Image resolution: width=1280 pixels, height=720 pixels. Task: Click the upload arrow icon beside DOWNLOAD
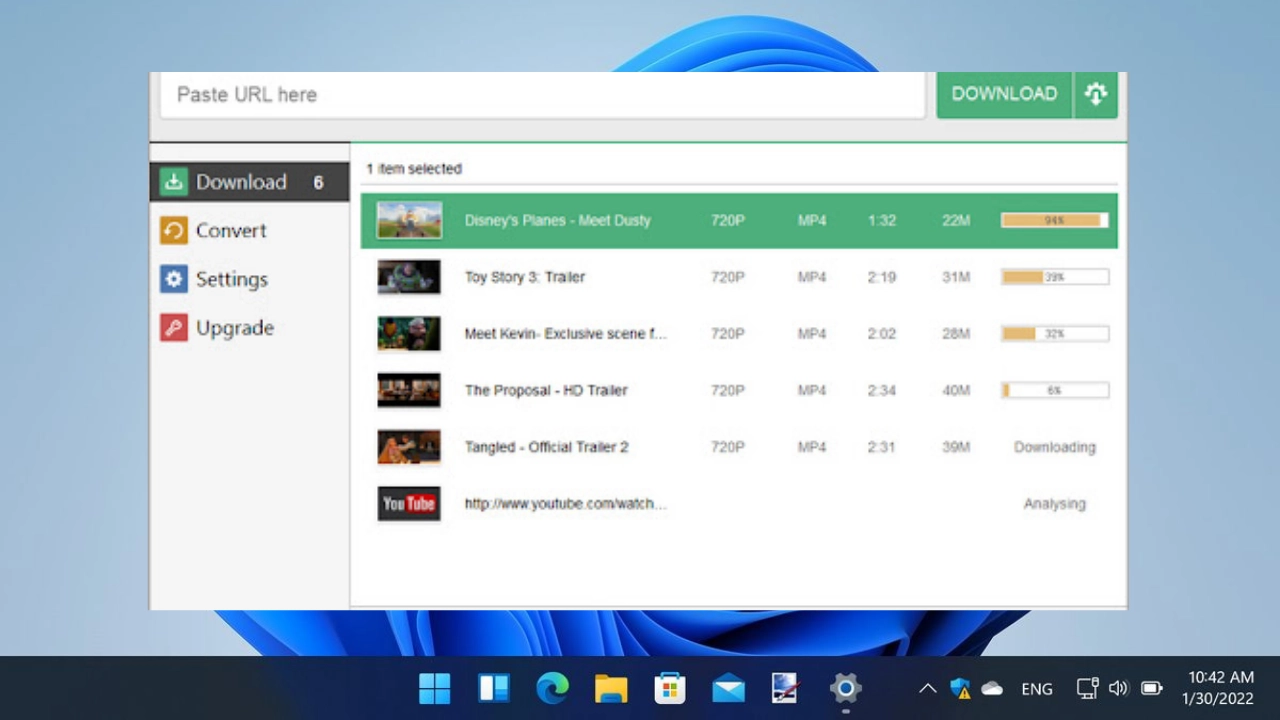point(1096,94)
